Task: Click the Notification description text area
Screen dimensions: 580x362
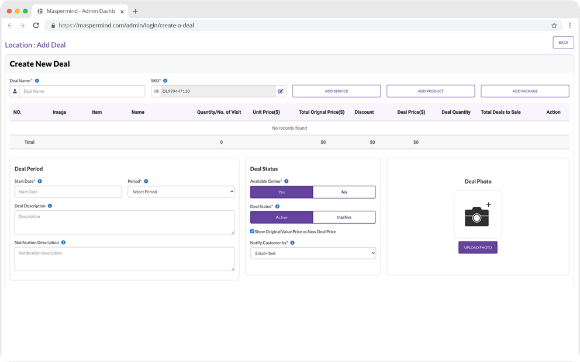Action: point(124,259)
